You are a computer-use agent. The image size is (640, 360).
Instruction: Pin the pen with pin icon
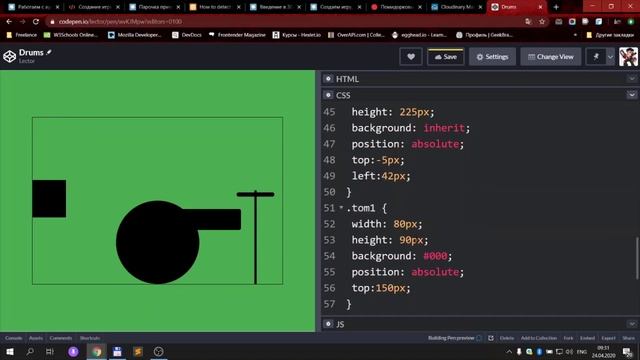596,57
